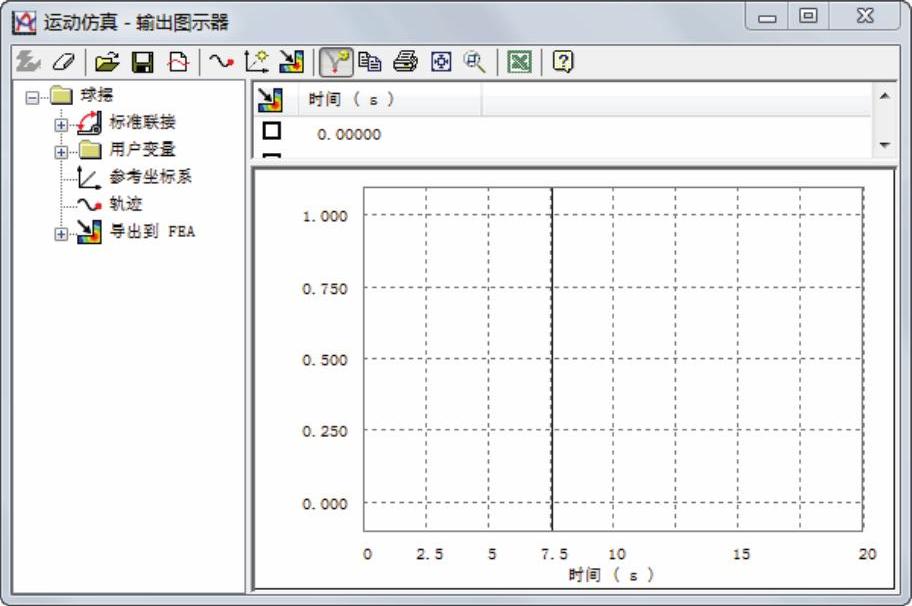
Task: Click the 7.5 x-axis tick label
Action: [x=554, y=554]
